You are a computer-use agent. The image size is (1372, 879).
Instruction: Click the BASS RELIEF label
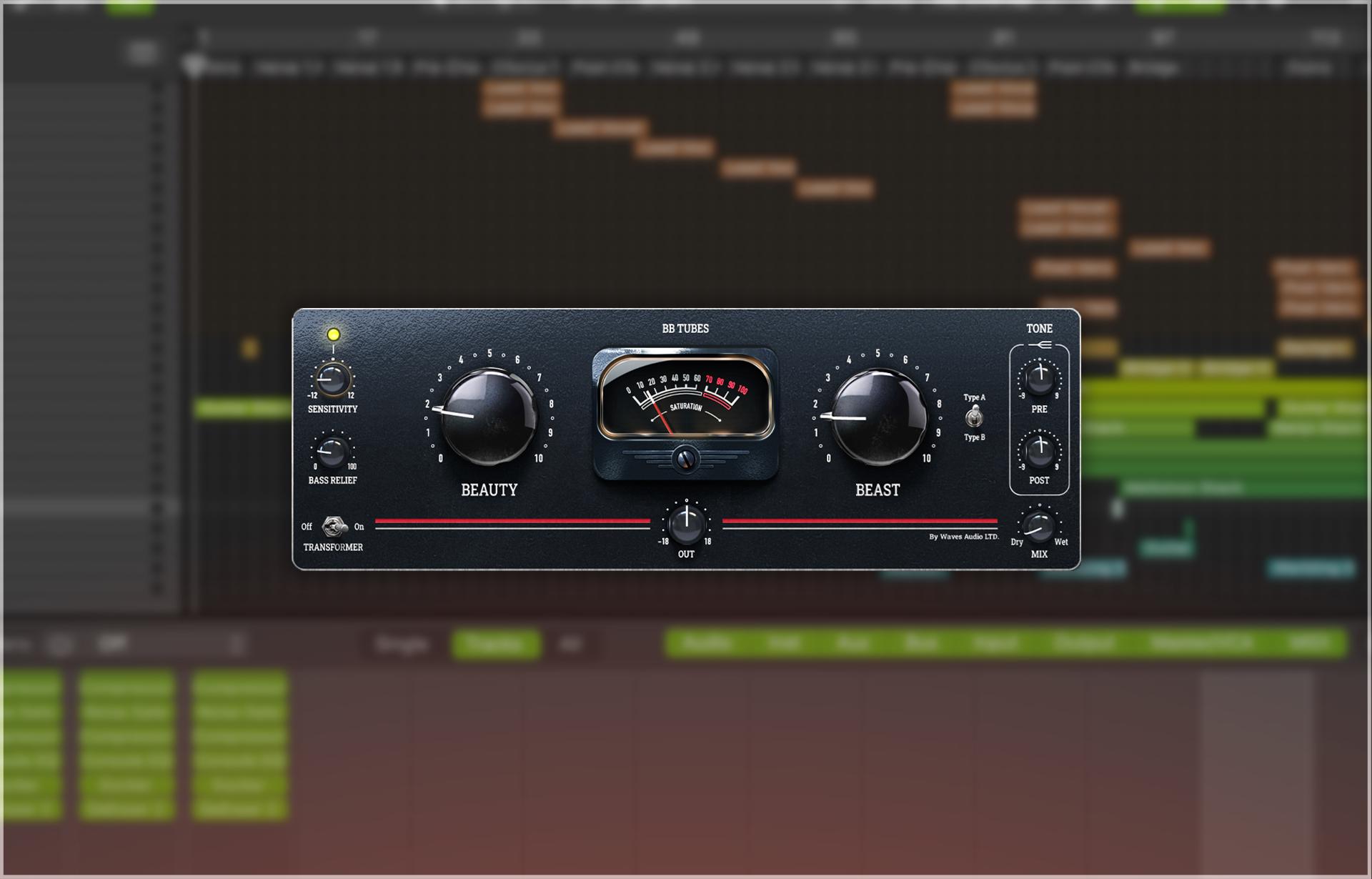(332, 481)
